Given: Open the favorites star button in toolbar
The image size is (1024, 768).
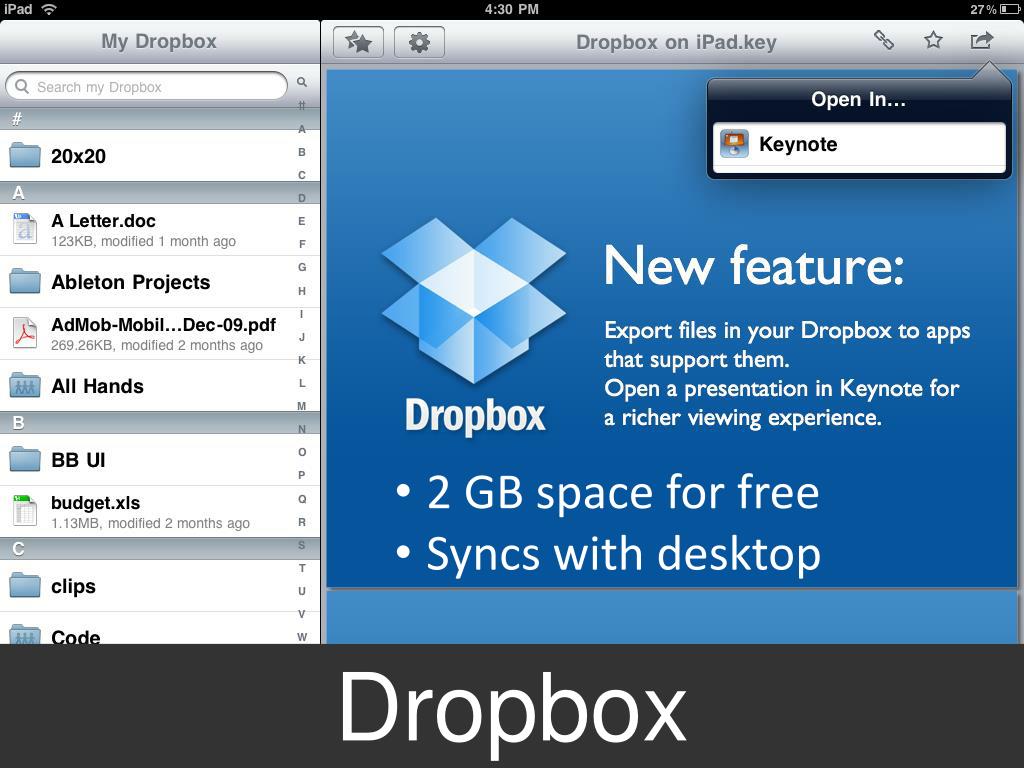Looking at the screenshot, I should pyautogui.click(x=358, y=42).
